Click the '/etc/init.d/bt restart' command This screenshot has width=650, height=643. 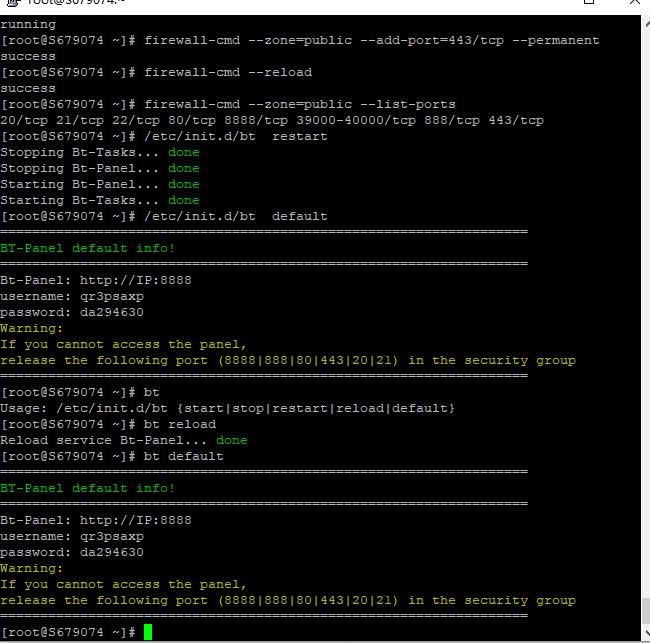pos(236,136)
